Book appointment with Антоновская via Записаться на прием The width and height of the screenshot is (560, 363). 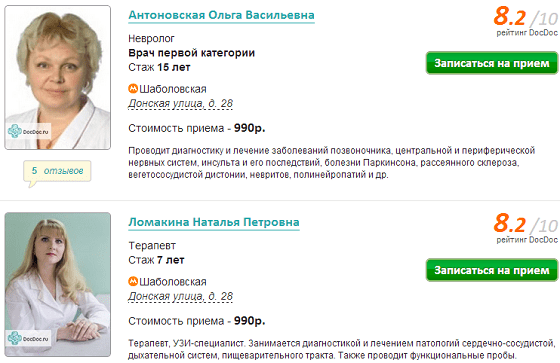pos(492,63)
